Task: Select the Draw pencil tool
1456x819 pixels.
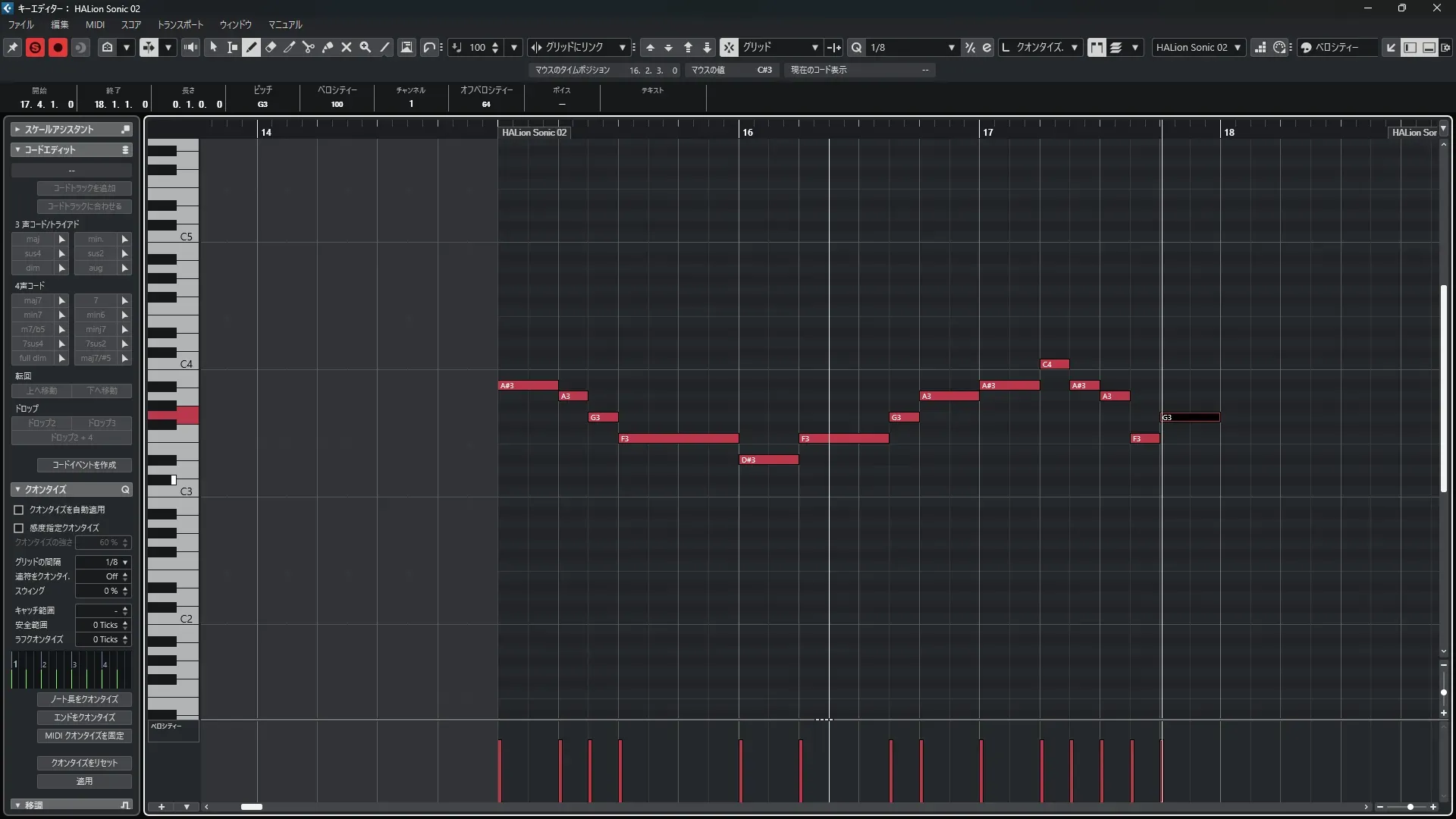Action: 251,47
